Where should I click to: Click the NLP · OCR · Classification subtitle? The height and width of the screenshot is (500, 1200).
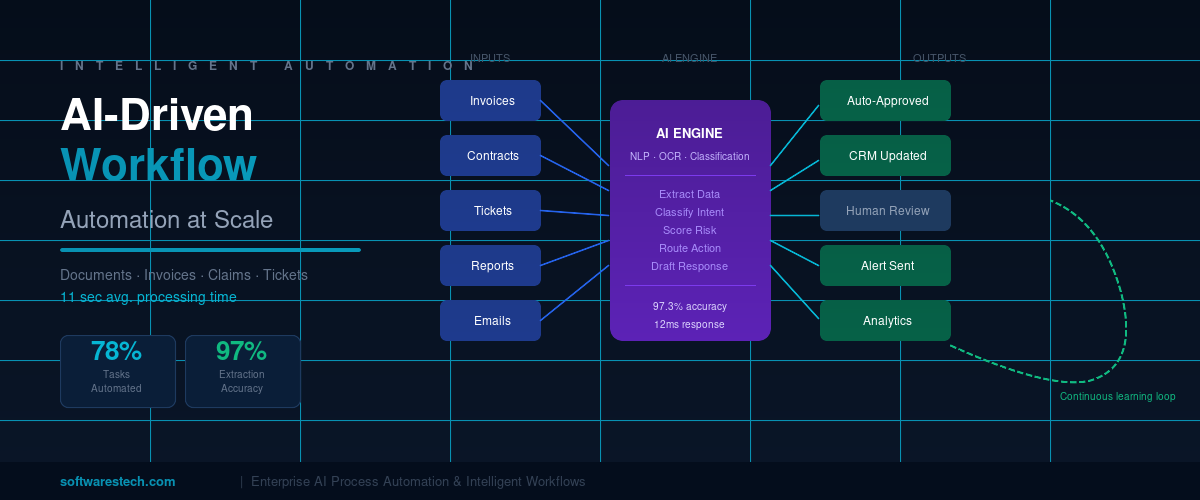689,156
